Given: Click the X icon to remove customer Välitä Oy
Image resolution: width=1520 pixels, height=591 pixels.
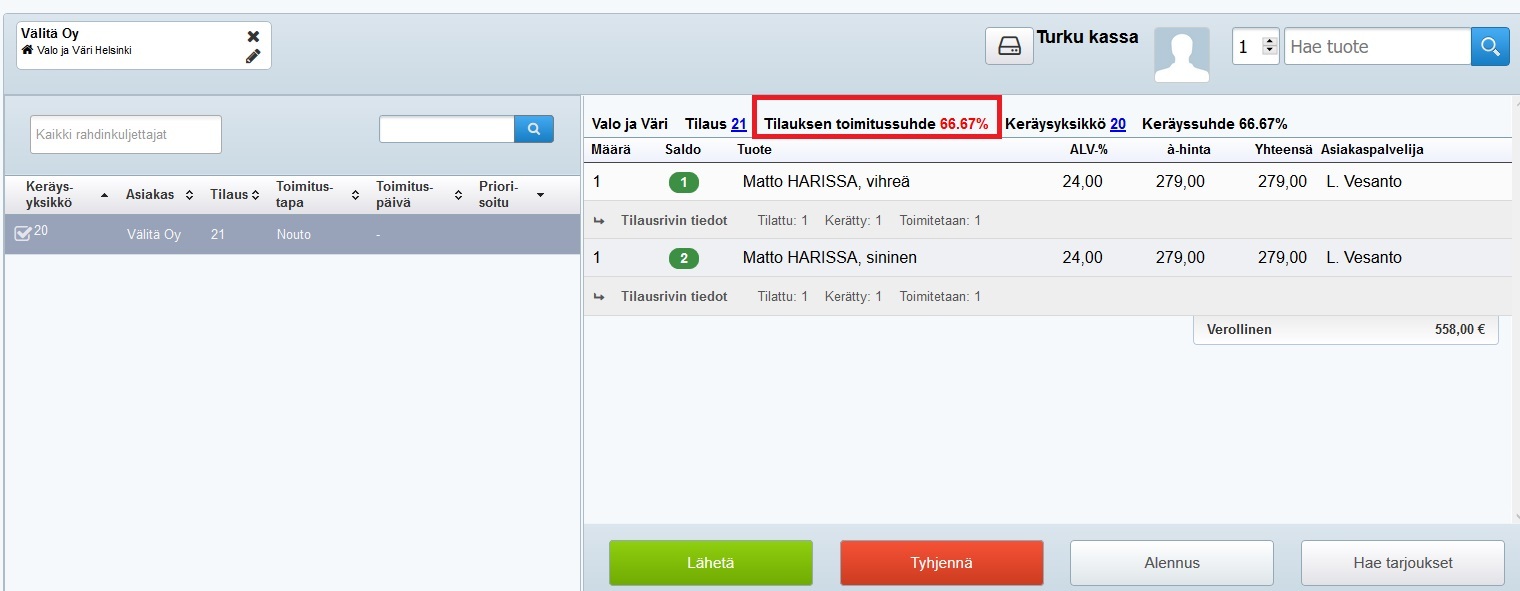Looking at the screenshot, I should tap(253, 36).
